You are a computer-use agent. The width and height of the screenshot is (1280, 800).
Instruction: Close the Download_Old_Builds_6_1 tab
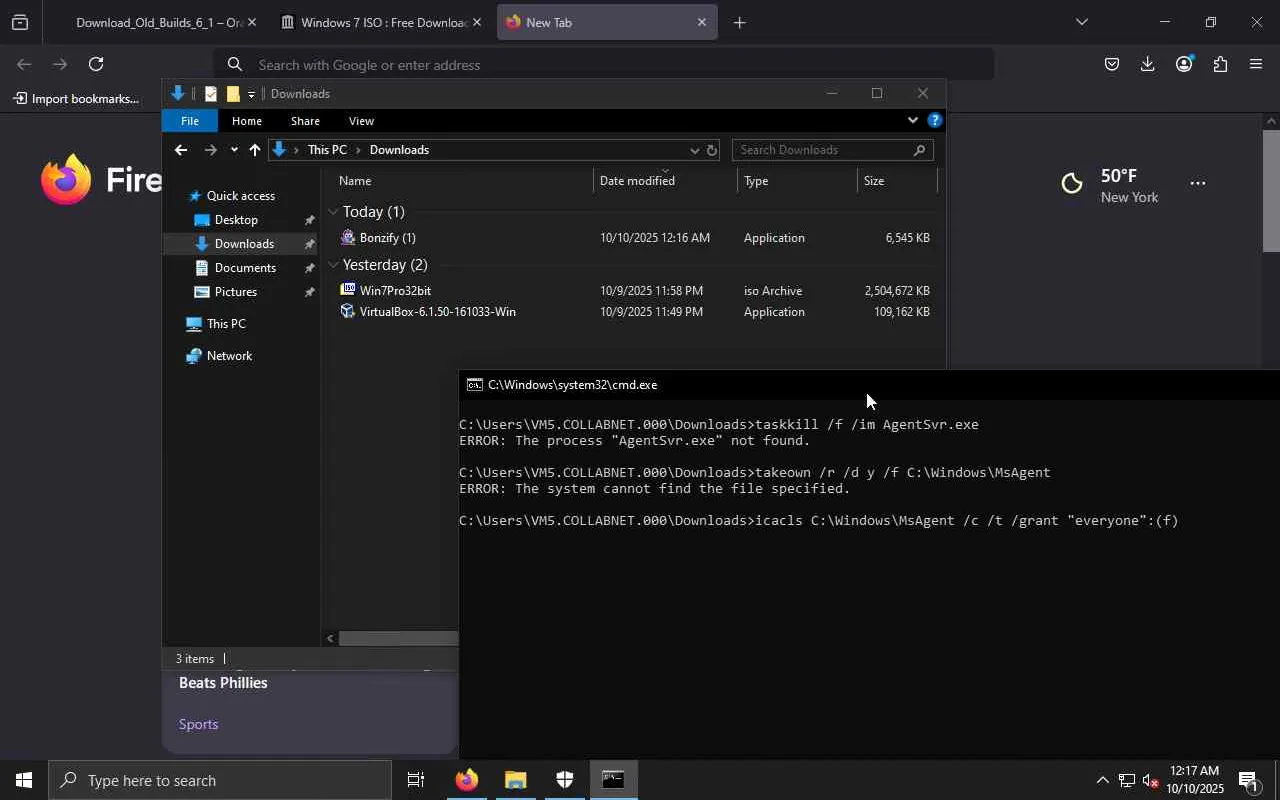pos(252,22)
